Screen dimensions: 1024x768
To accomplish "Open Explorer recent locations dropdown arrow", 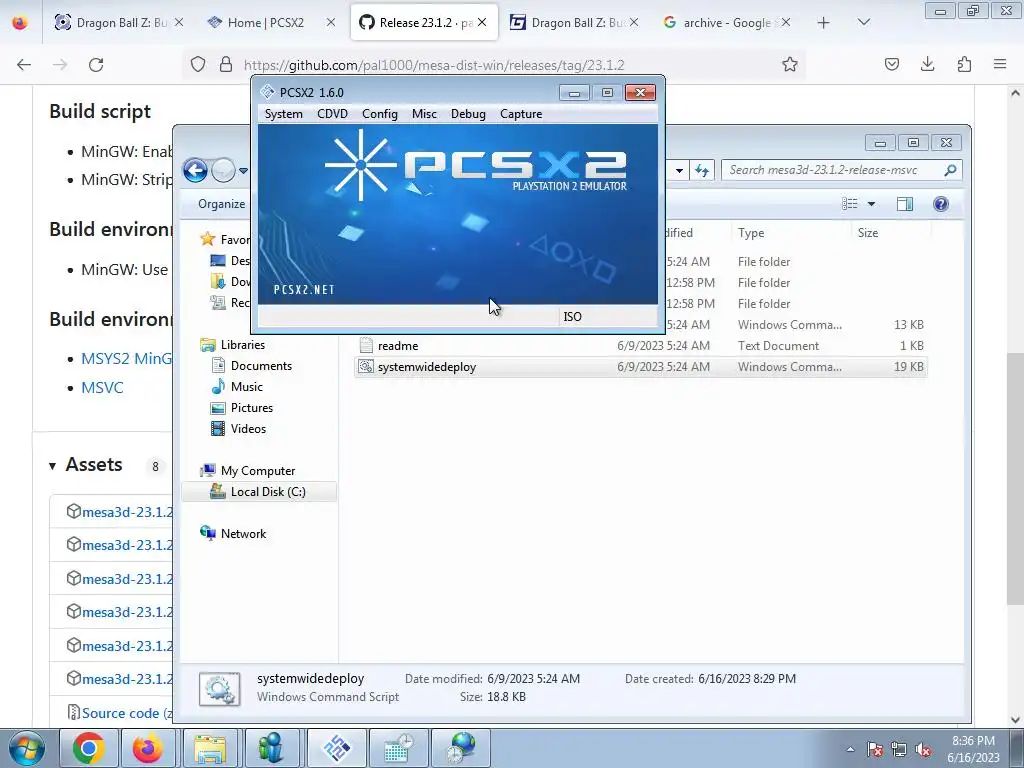I will click(244, 170).
